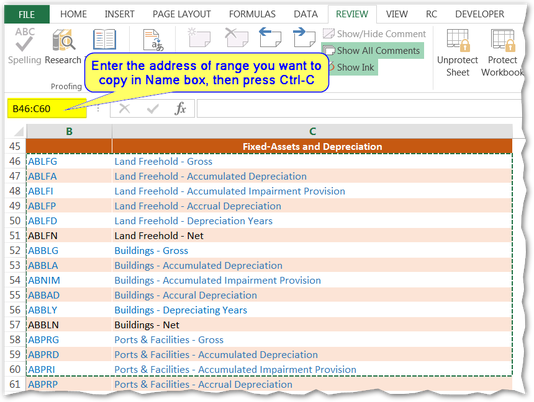Click the Protect Workbook button
The height and width of the screenshot is (402, 534).
click(502, 53)
